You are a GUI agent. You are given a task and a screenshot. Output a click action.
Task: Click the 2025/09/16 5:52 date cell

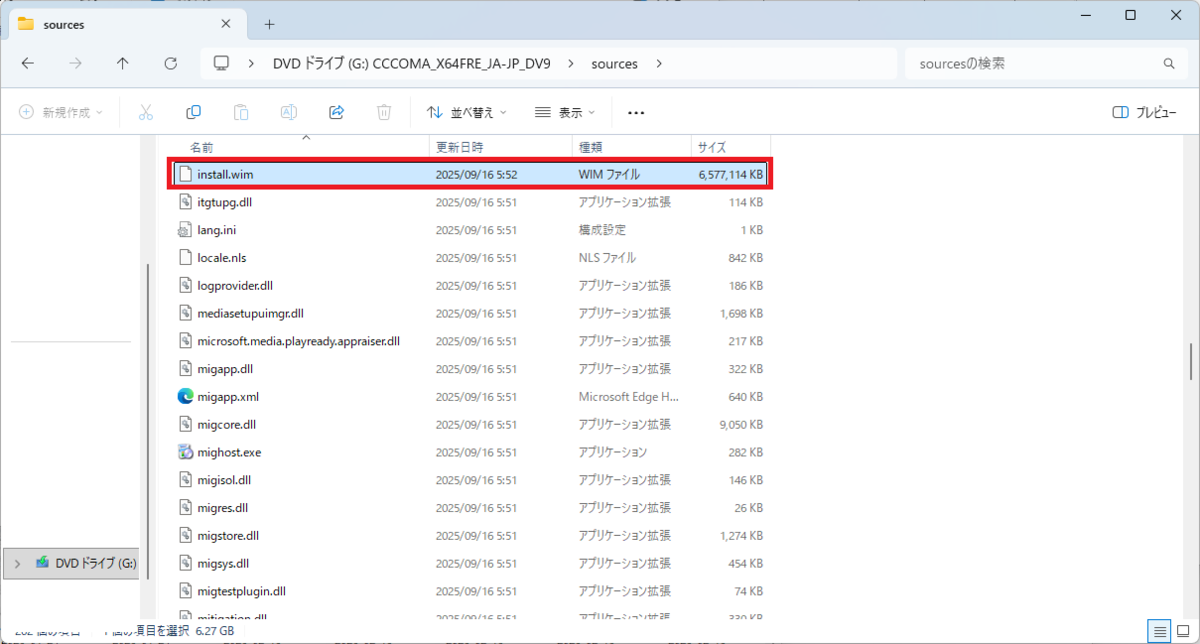click(476, 174)
